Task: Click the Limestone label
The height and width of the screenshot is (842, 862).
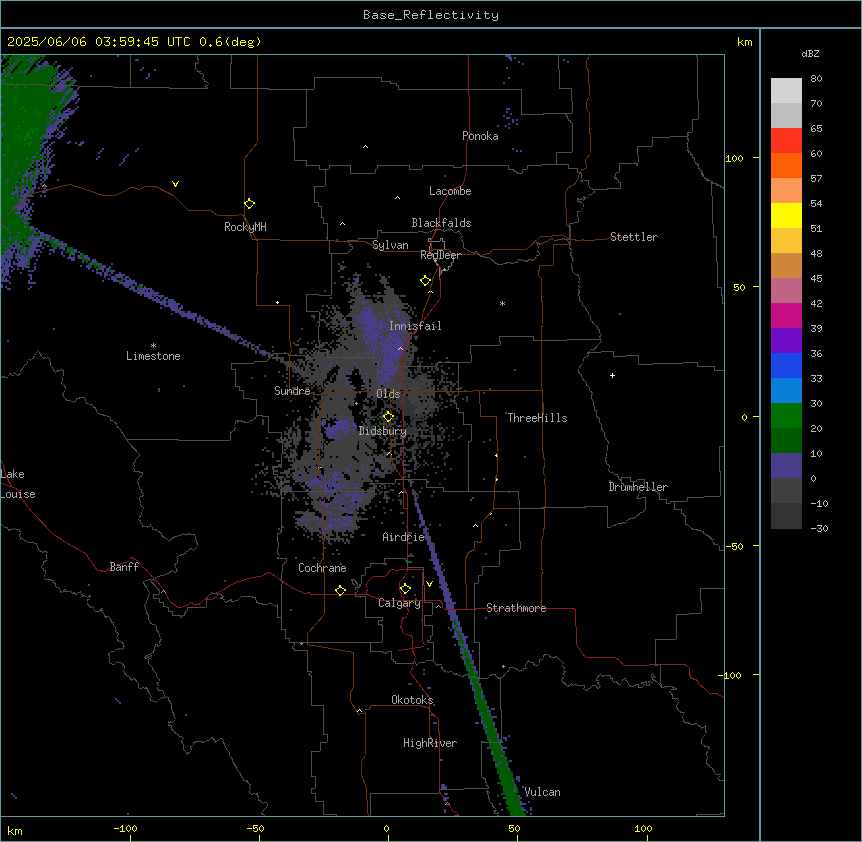Action: [153, 356]
